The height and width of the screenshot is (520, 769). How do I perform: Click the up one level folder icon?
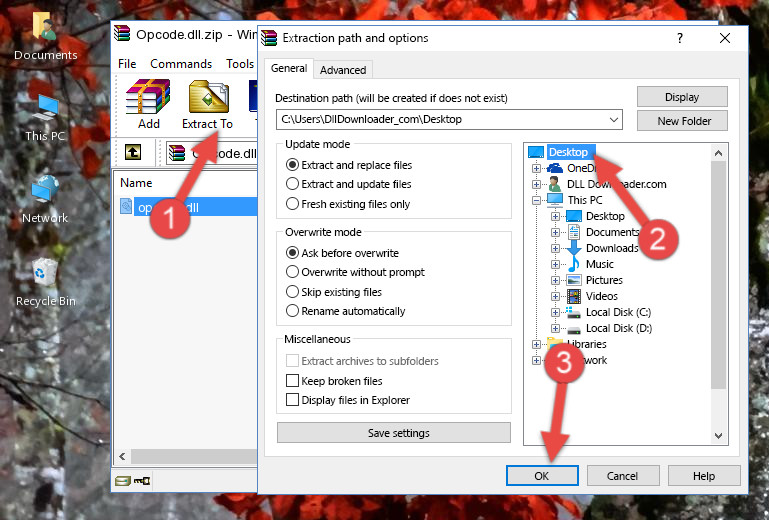[133, 153]
